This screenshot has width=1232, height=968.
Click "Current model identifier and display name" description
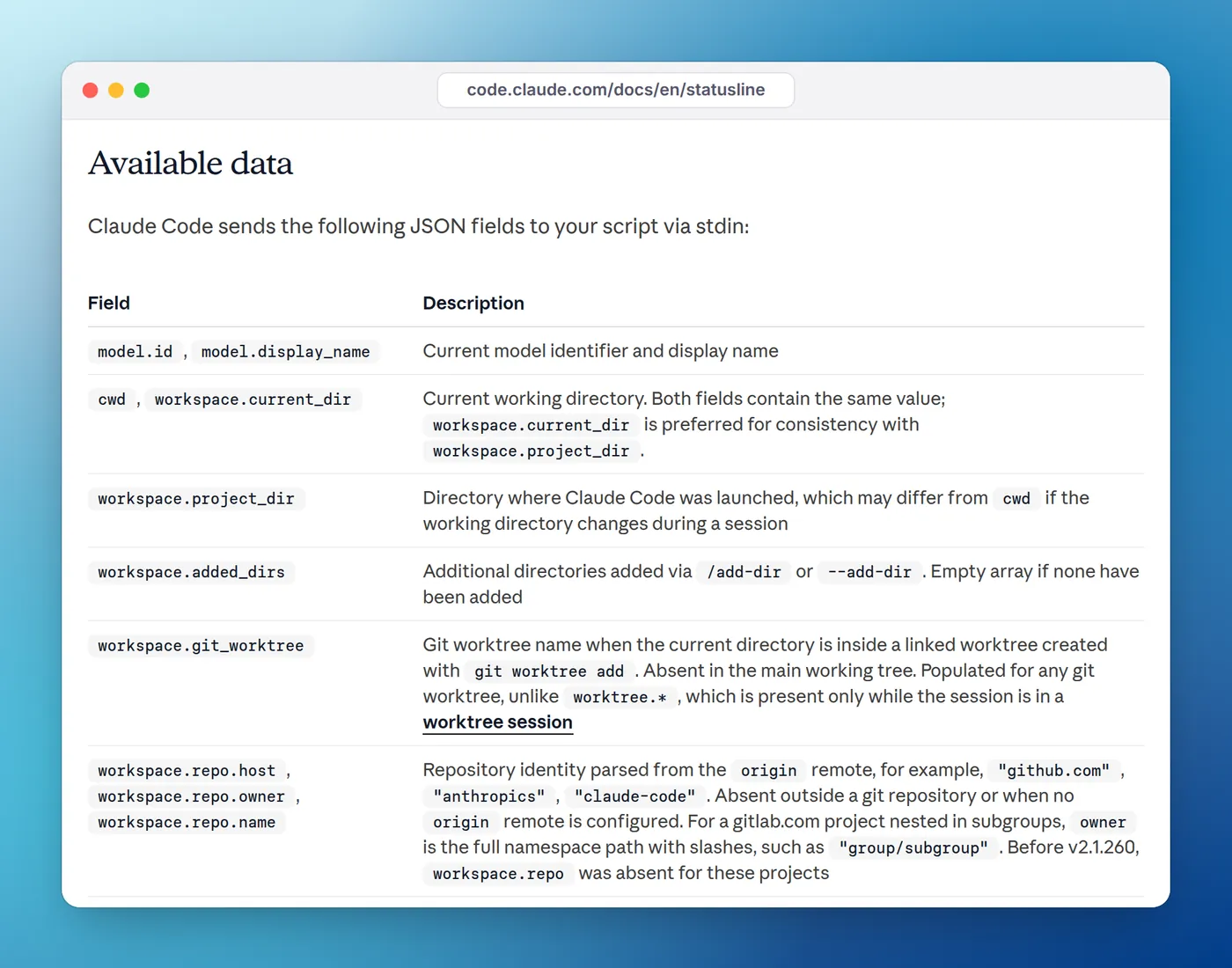(600, 351)
